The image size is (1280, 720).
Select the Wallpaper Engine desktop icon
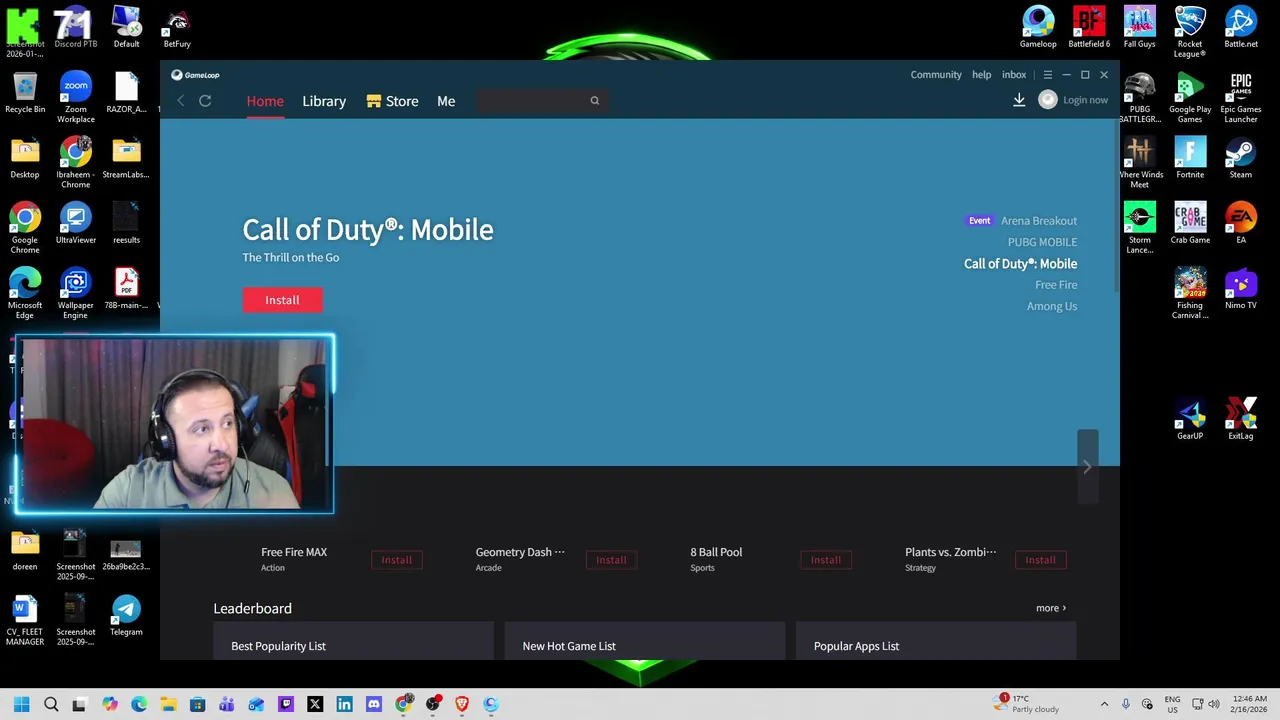tap(76, 293)
